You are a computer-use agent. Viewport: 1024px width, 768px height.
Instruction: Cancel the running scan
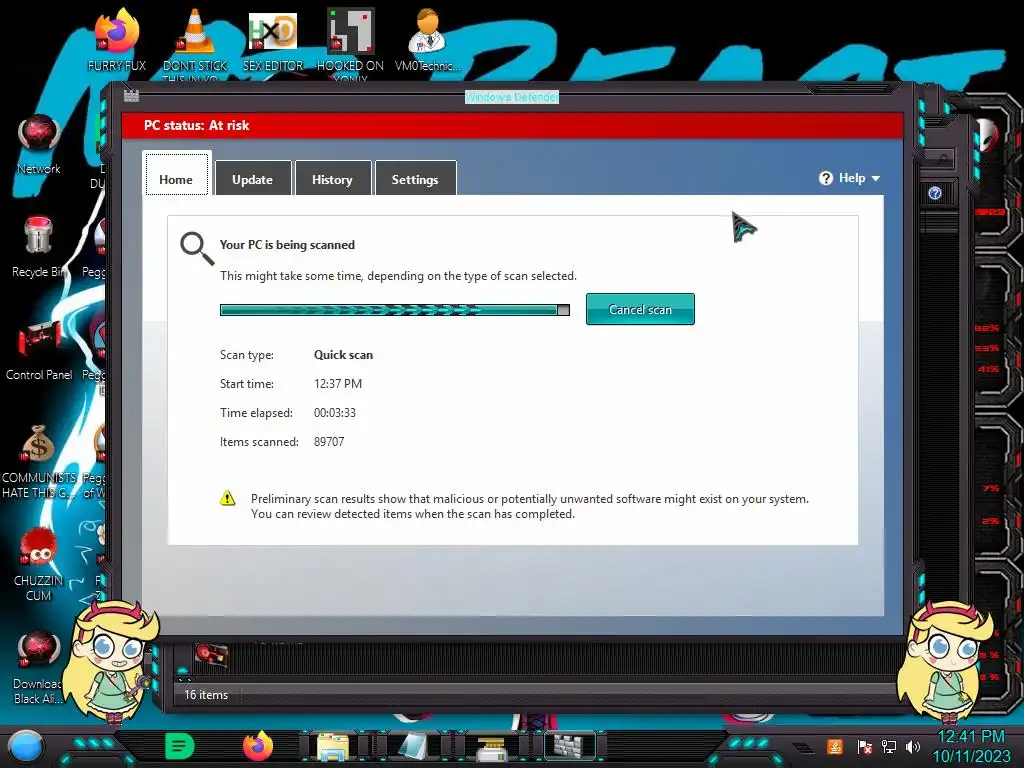pyautogui.click(x=640, y=309)
